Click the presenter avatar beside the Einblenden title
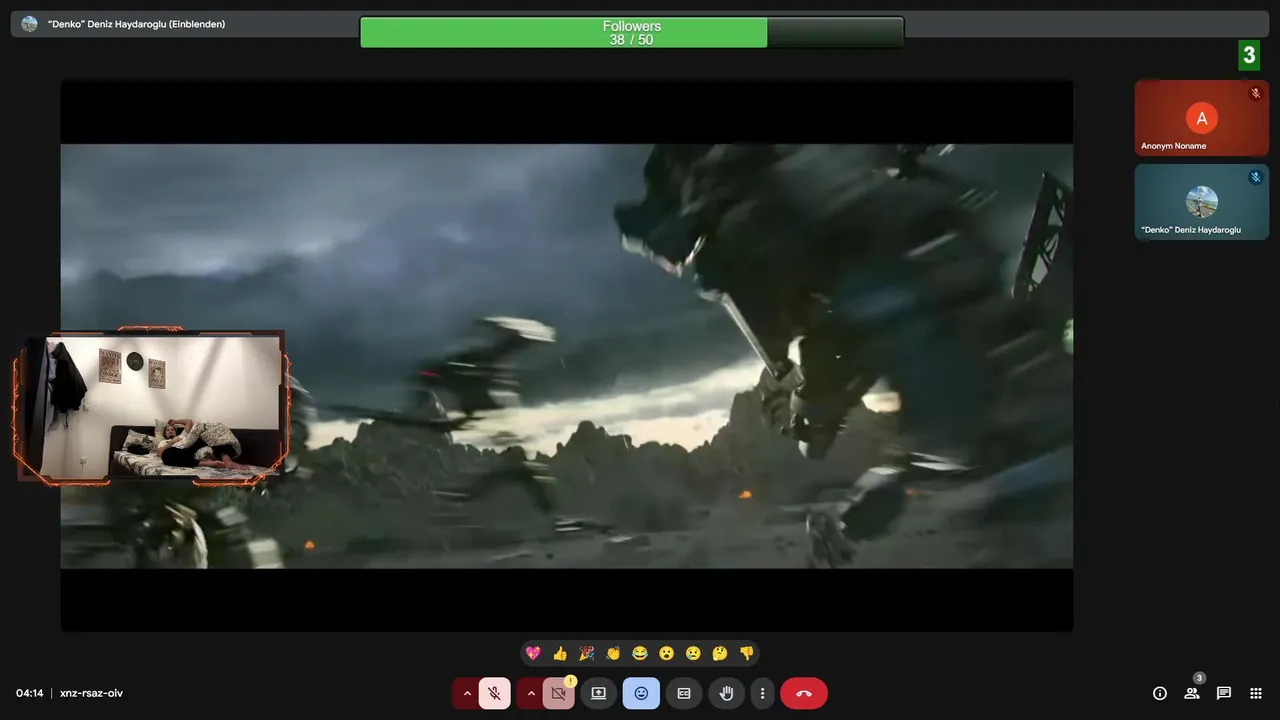 coord(29,24)
